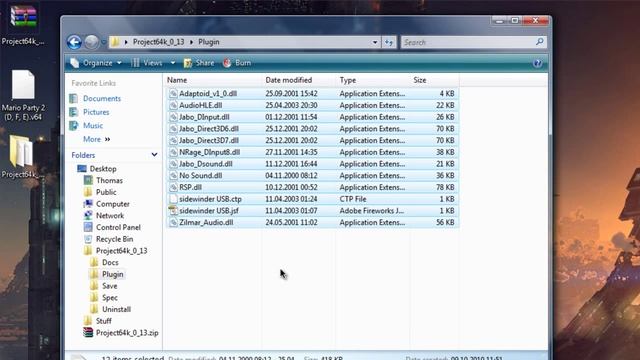Select the Jabo_DInput.dll file icon
Screen dimensions: 640x360
(173, 117)
